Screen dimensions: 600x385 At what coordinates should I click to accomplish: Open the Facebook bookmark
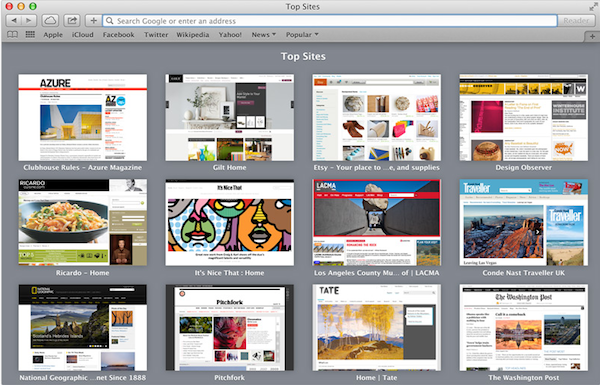point(118,35)
